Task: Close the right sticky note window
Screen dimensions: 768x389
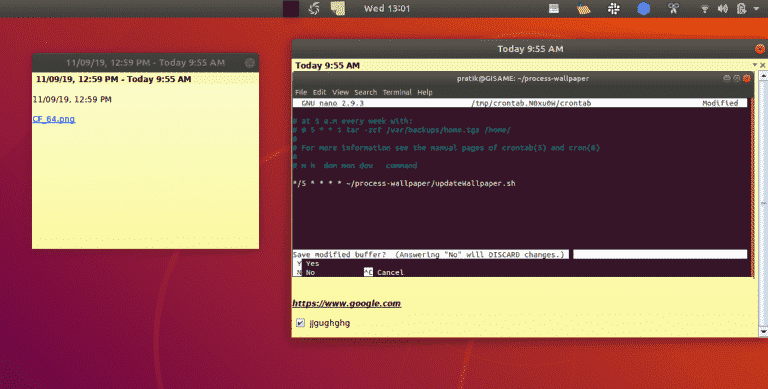Action: [x=760, y=49]
